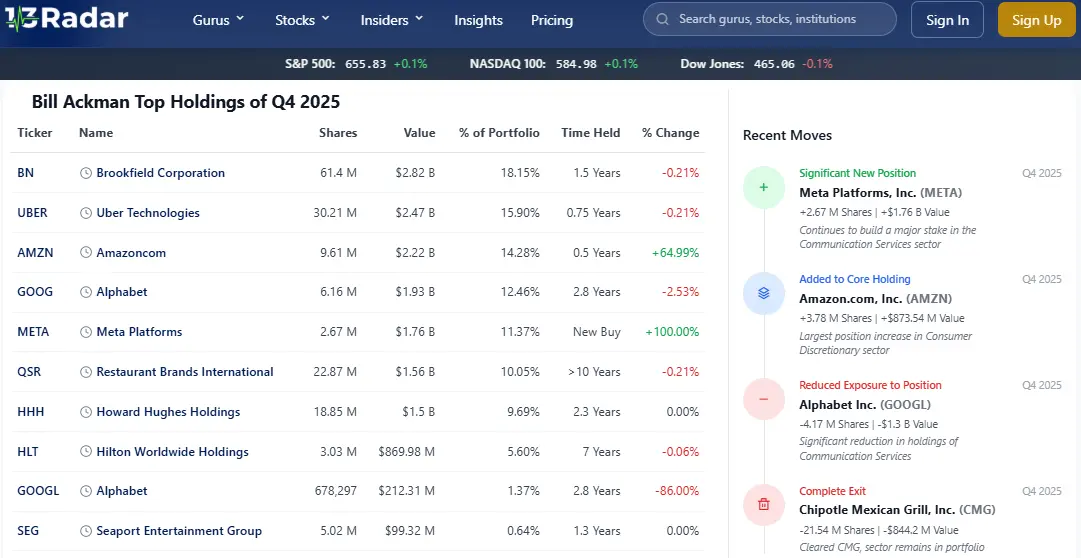Click the search magnifier icon
Image resolution: width=1081 pixels, height=558 pixels.
(x=662, y=19)
